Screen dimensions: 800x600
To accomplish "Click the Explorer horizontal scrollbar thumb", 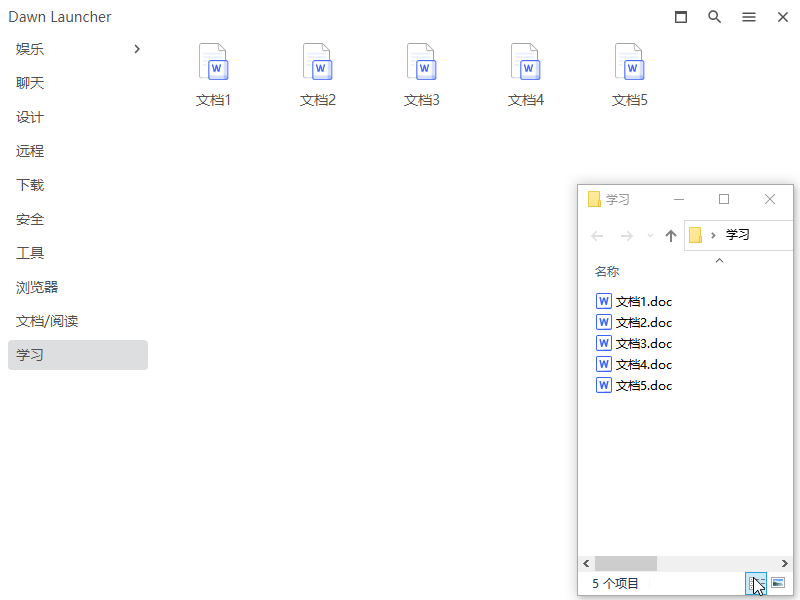I will 625,564.
